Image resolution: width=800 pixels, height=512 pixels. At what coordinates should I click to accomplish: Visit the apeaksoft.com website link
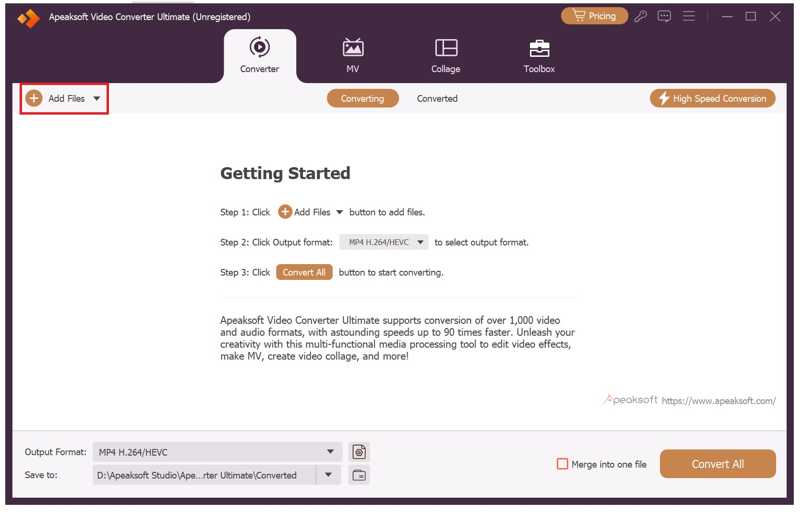(x=718, y=401)
